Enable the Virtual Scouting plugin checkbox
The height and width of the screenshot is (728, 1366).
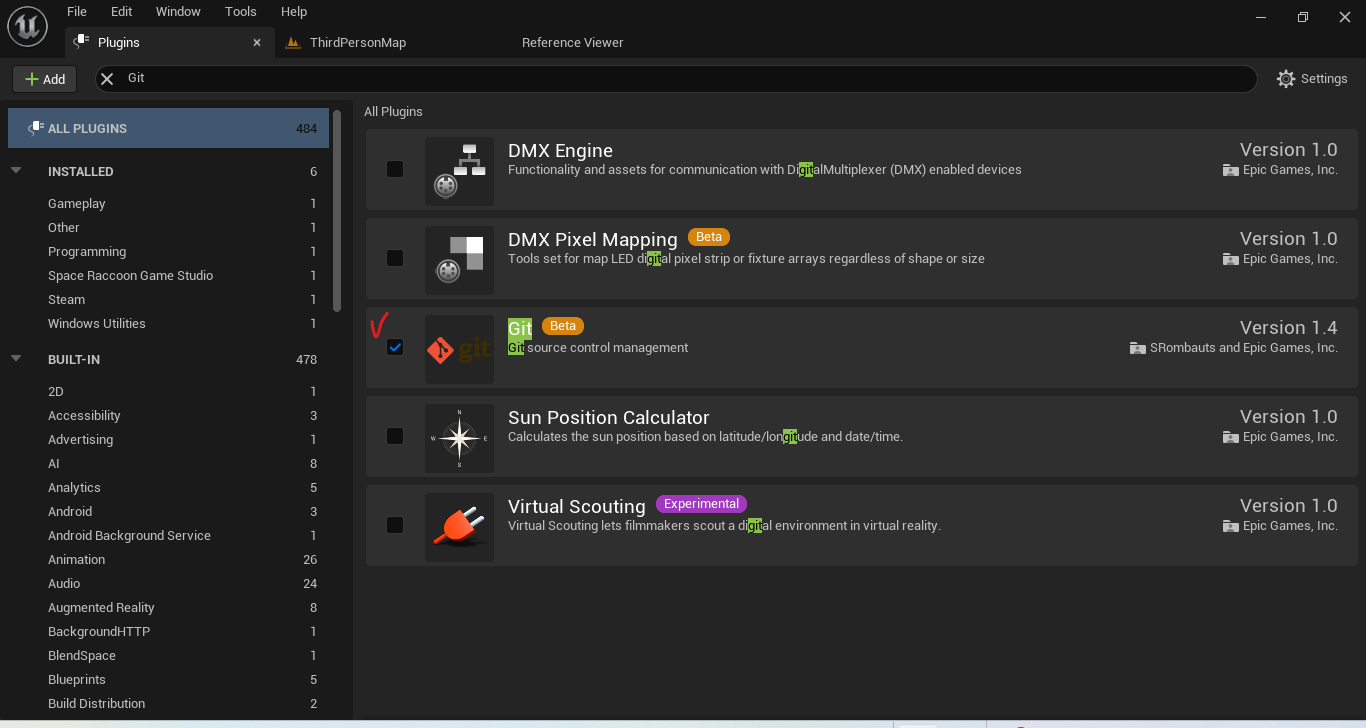pos(395,525)
